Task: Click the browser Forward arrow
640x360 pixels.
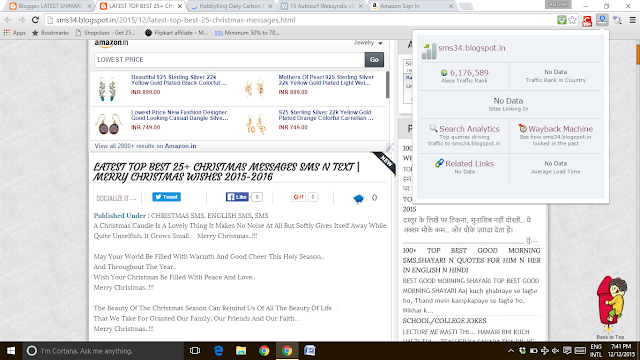Action: coord(22,20)
